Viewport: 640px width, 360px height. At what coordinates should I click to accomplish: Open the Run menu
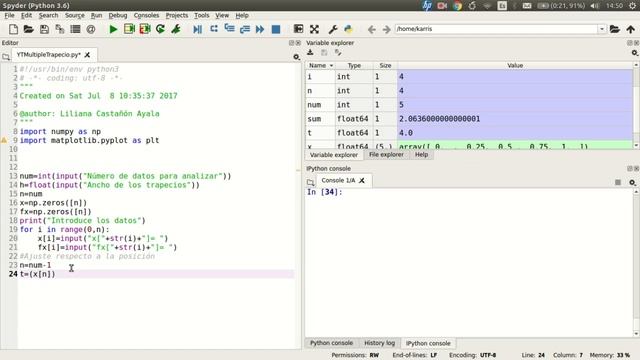96,15
